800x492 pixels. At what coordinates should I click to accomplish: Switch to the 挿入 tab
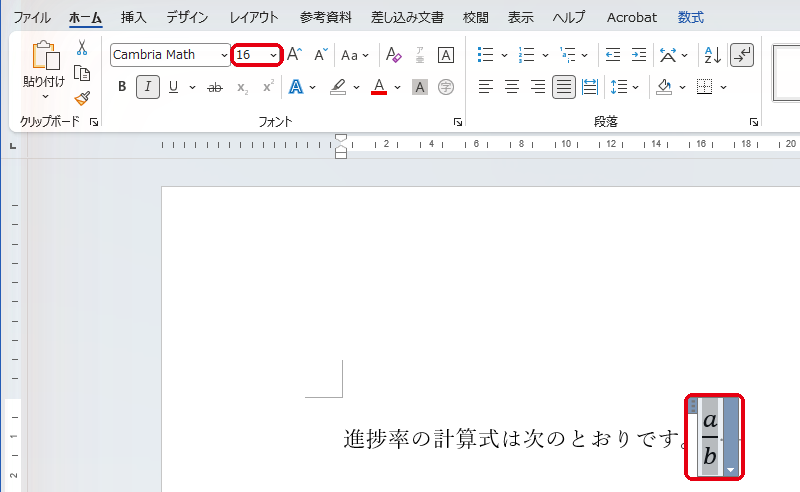134,17
